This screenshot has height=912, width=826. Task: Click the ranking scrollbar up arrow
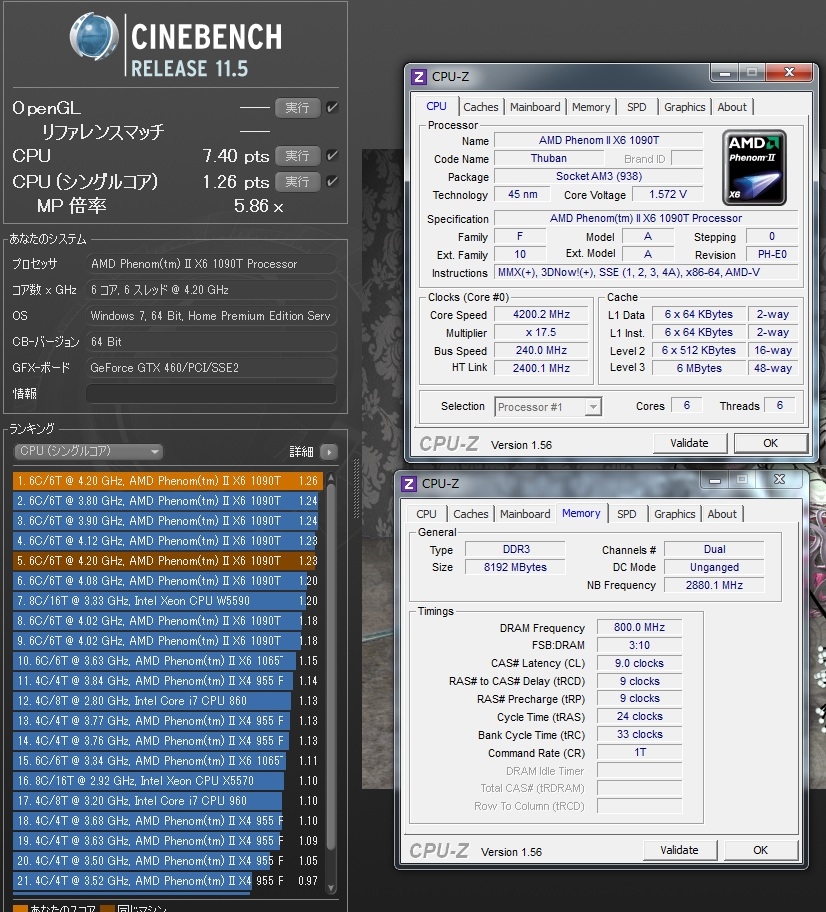(x=331, y=478)
